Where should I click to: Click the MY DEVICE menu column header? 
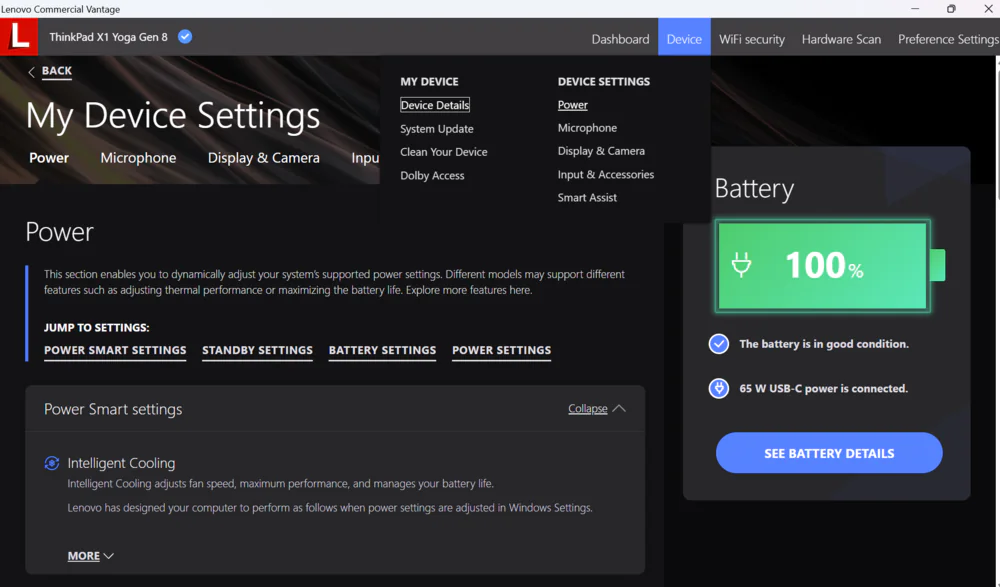(429, 82)
